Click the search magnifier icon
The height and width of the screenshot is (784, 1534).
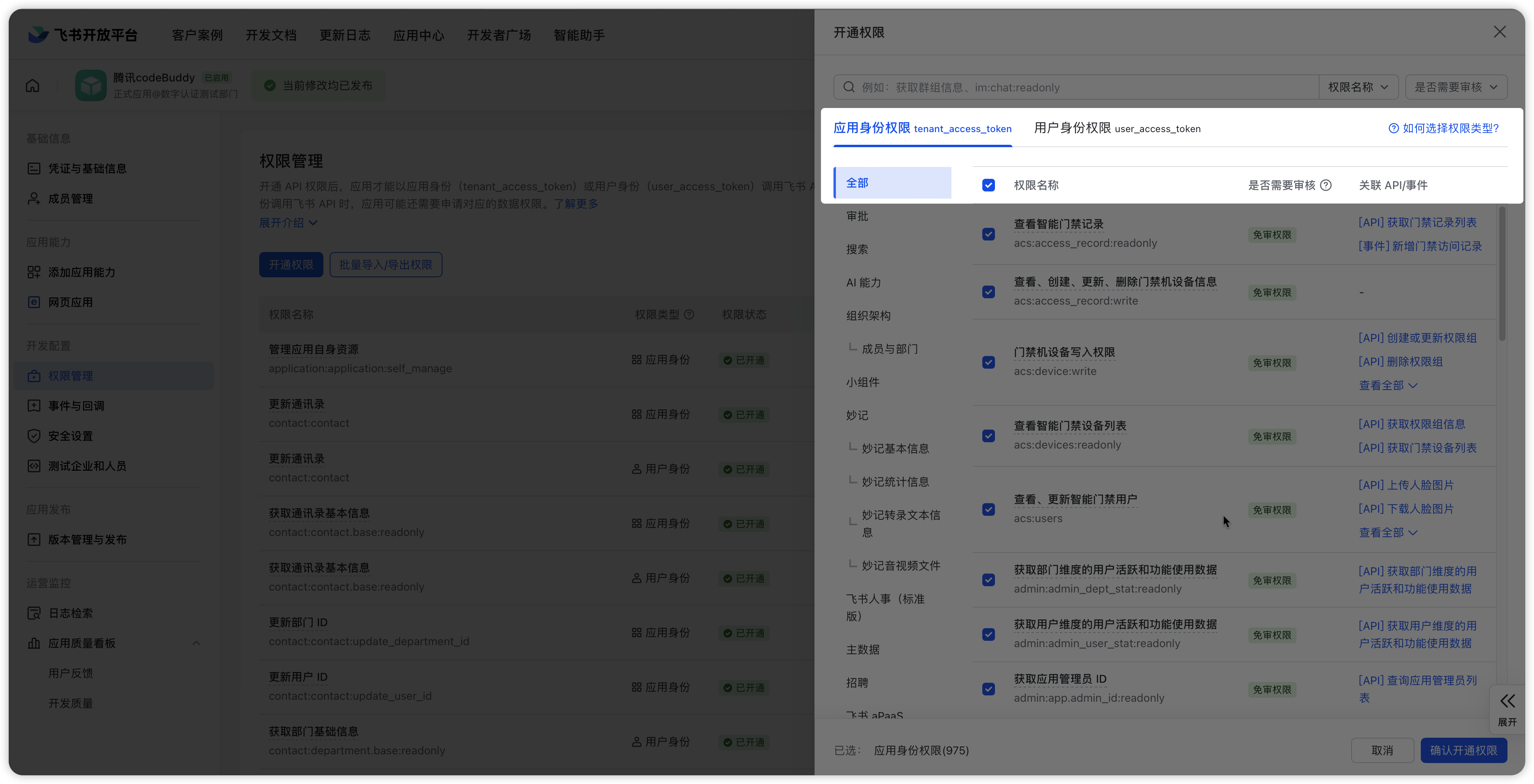click(x=849, y=87)
